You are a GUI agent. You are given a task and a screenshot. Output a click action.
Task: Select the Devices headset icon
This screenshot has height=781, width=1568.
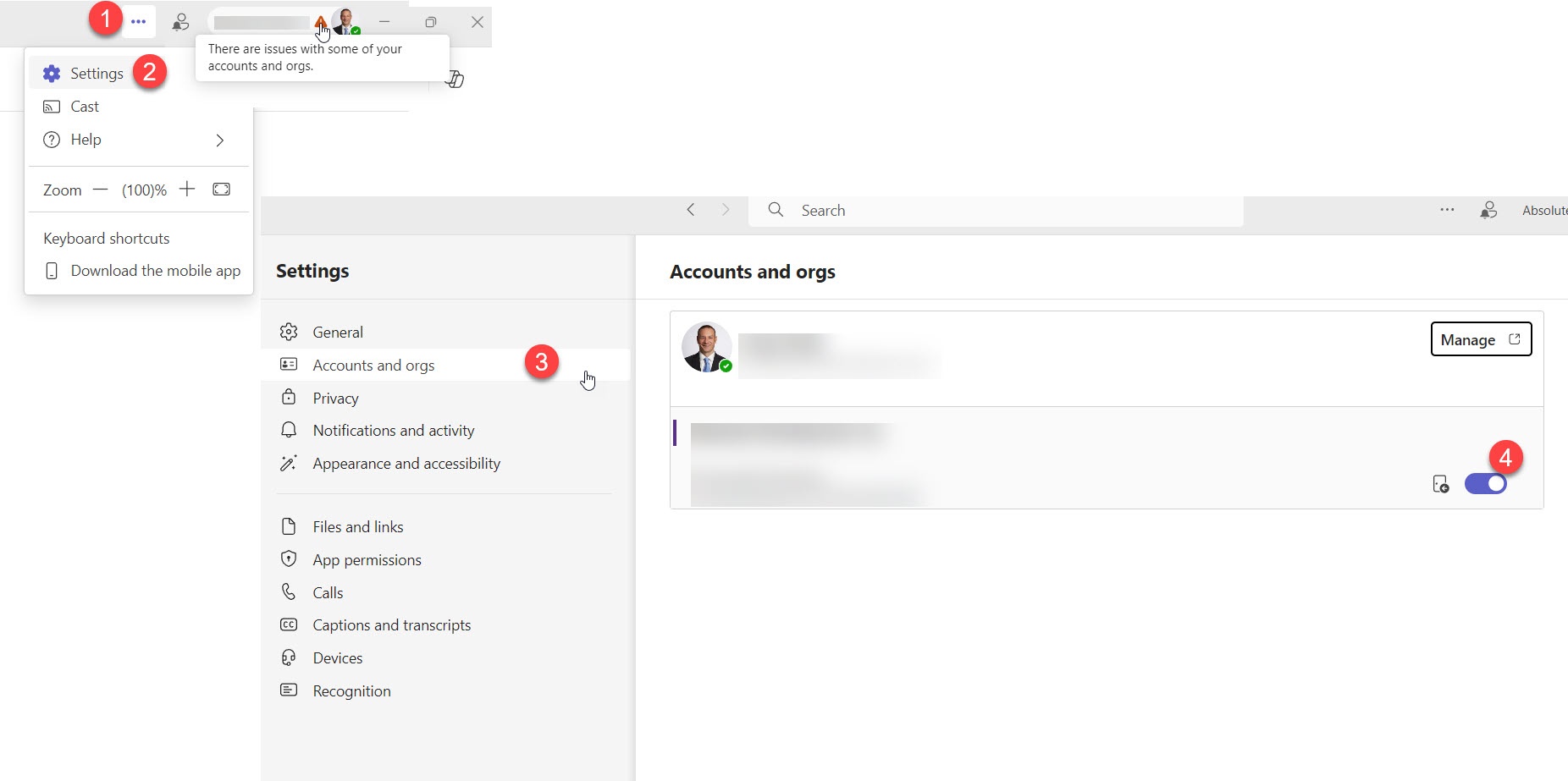click(x=290, y=657)
